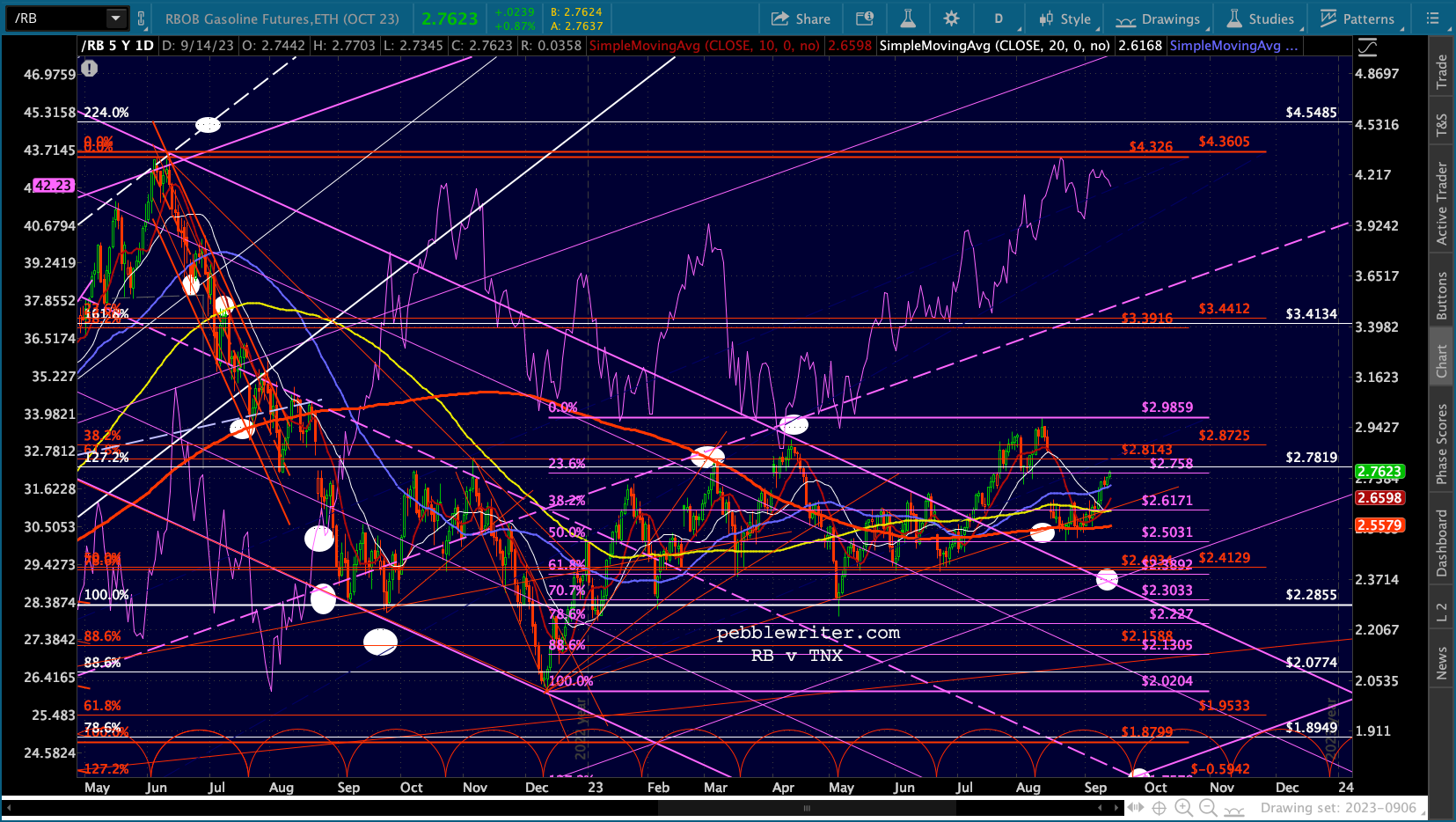1456x822 pixels.
Task: Open the Trade side tab
Action: [1441, 71]
